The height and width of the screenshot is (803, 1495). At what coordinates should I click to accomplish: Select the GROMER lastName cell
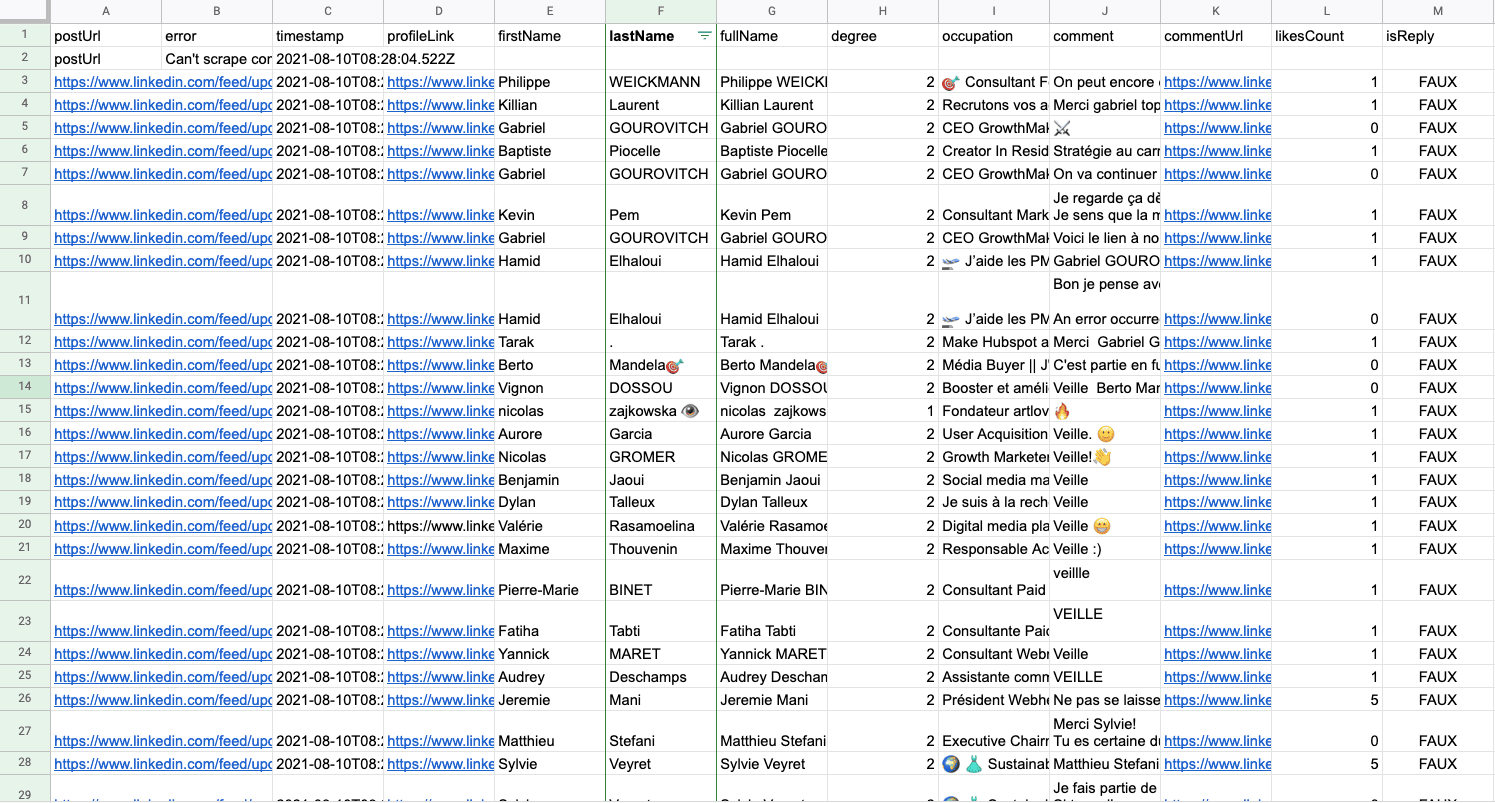tap(661, 457)
